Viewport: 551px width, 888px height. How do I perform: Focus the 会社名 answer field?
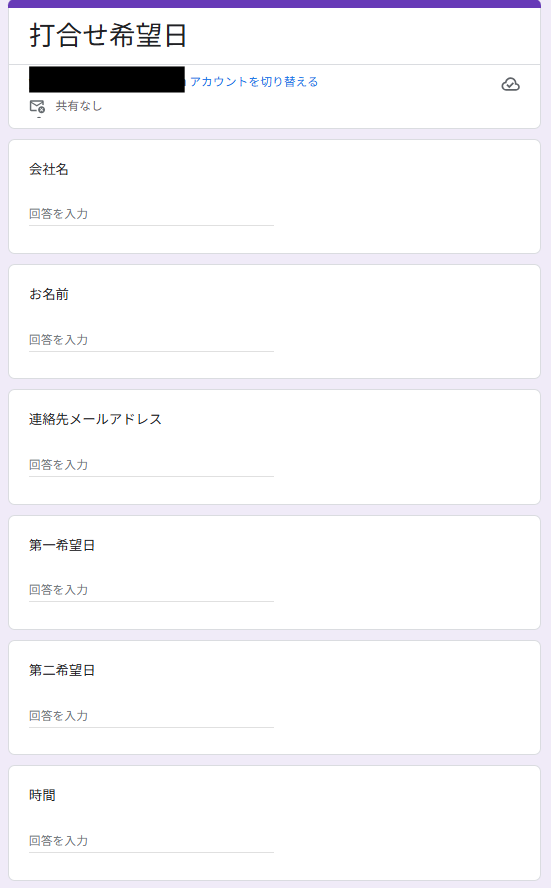pos(151,214)
